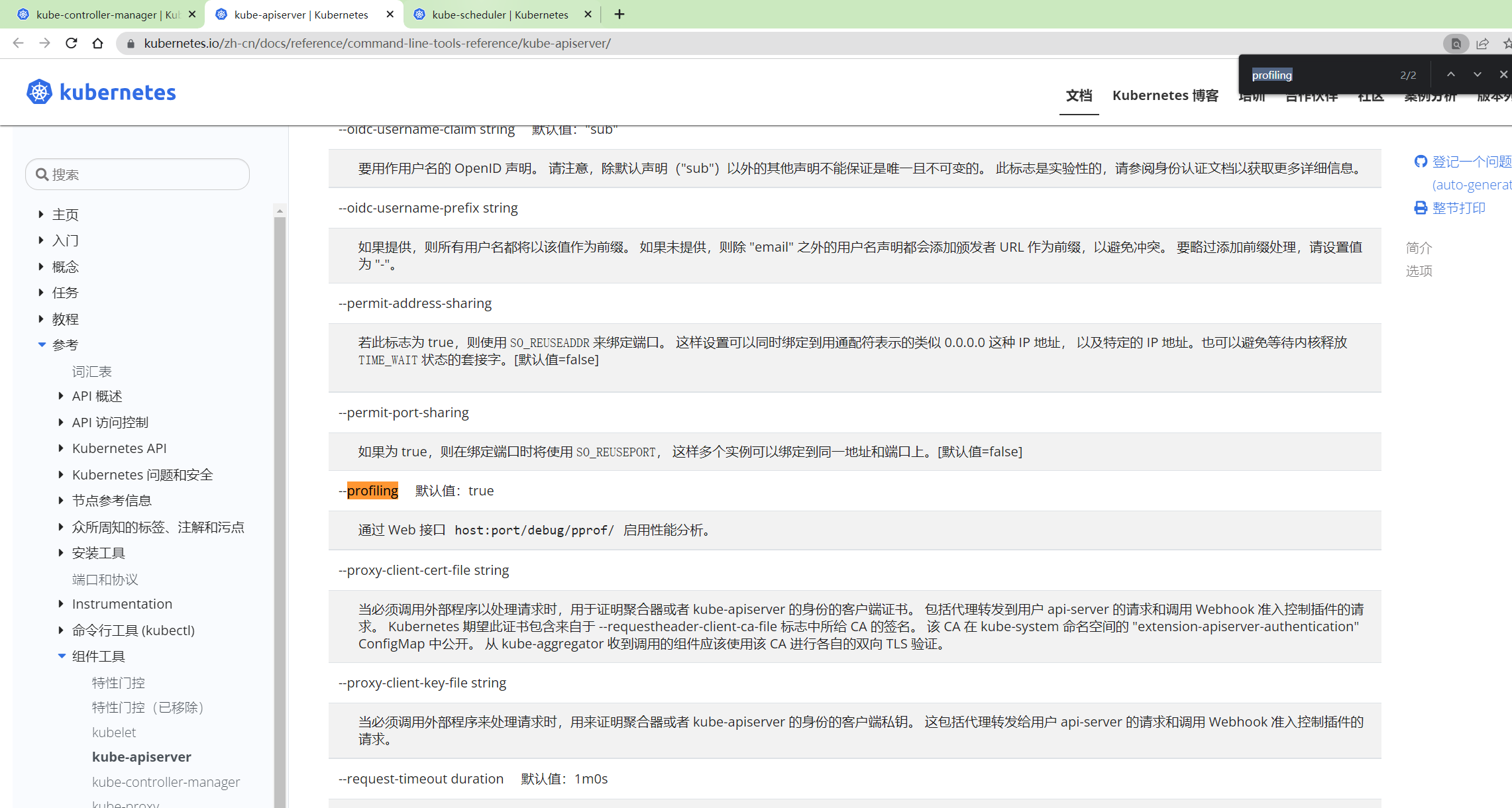Click the printer icon for 整节打印
The image size is (1512, 808).
point(1421,208)
